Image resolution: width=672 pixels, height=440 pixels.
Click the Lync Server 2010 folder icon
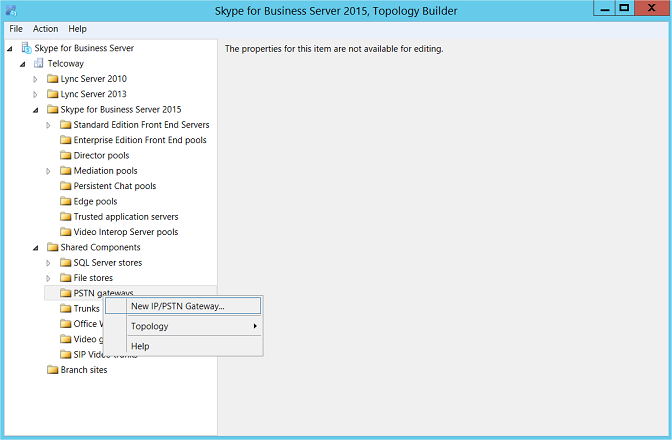(52, 79)
